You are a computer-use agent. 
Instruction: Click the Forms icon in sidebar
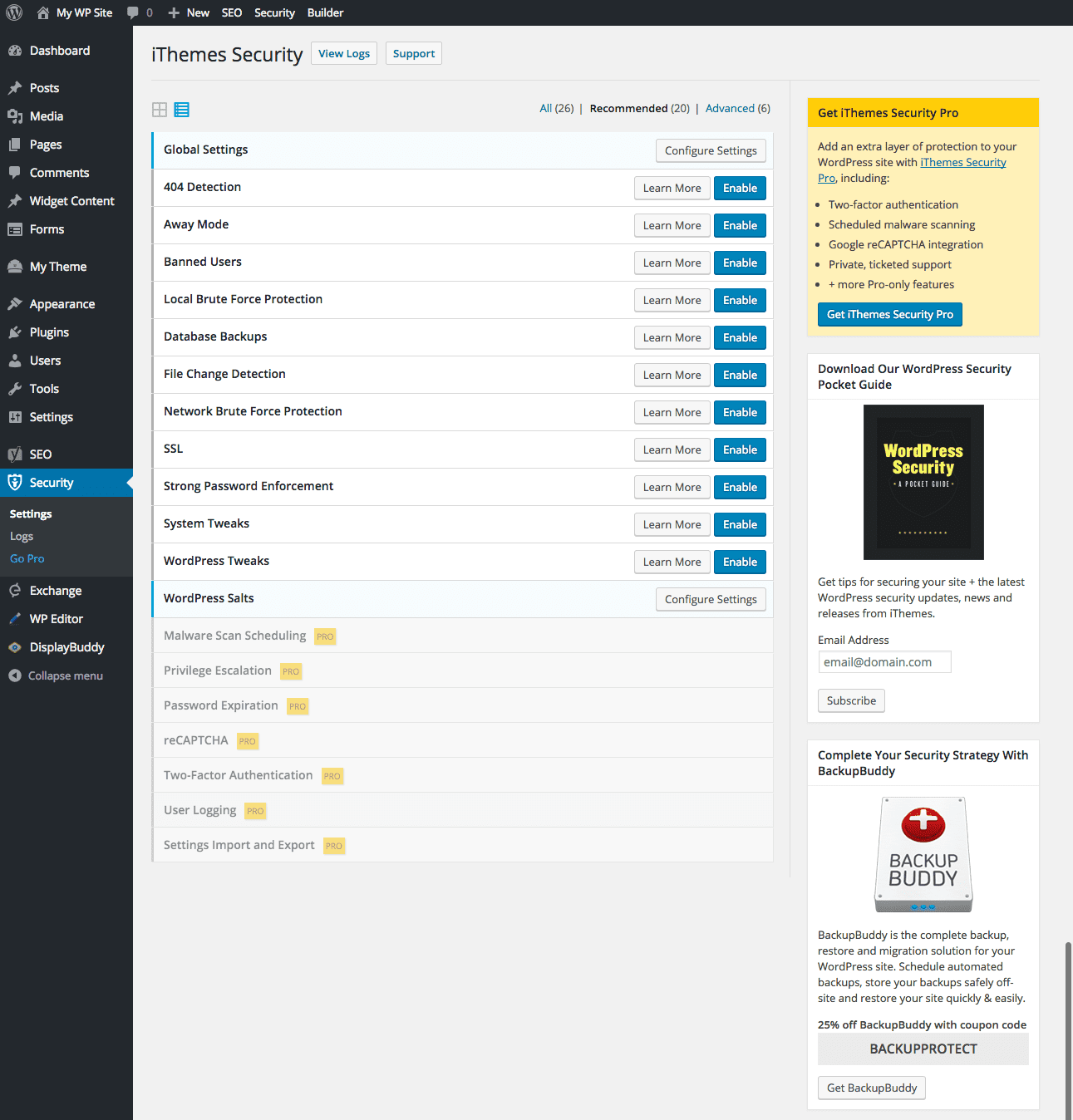(15, 229)
